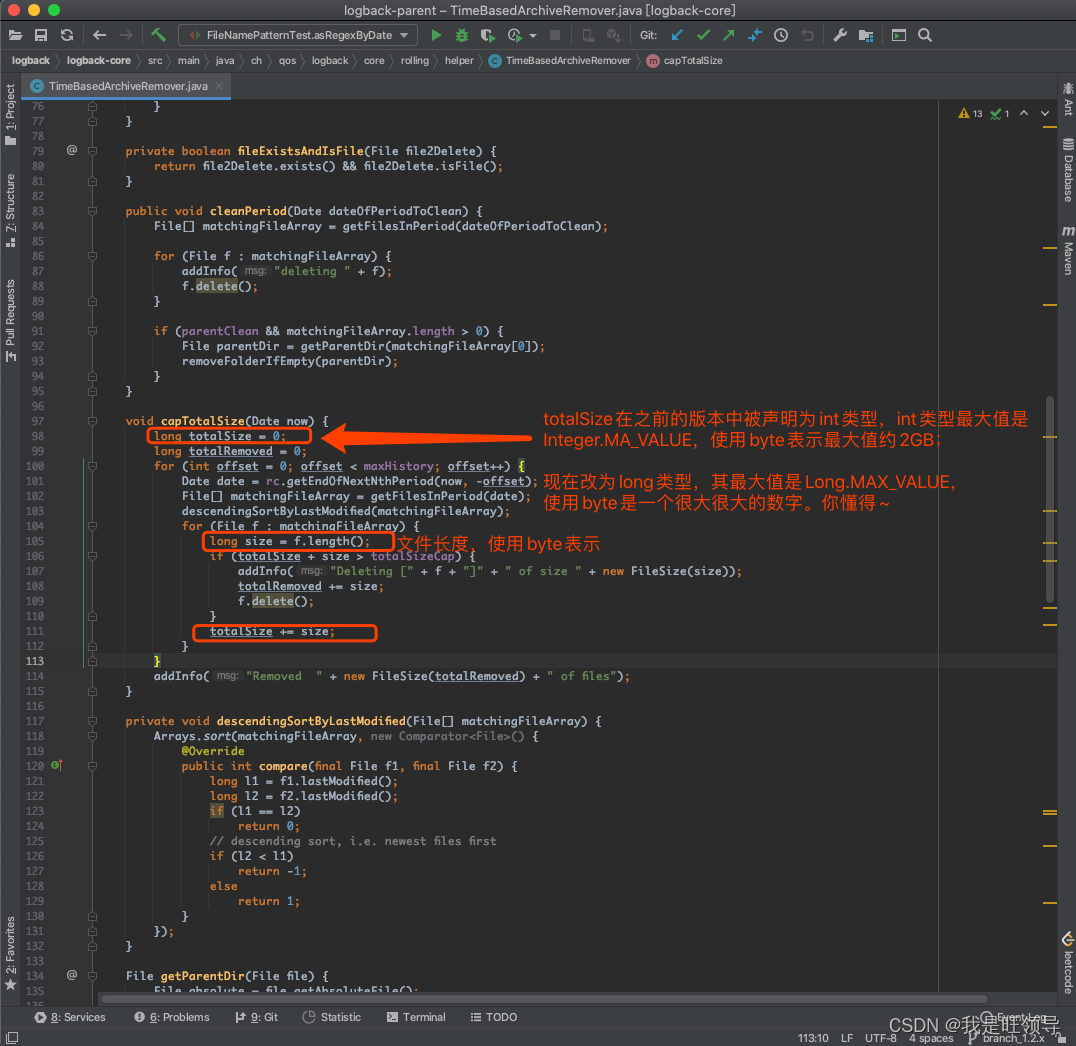Screen dimensions: 1076x1046
Task: Click helper in the breadcrumb path
Action: point(459,60)
